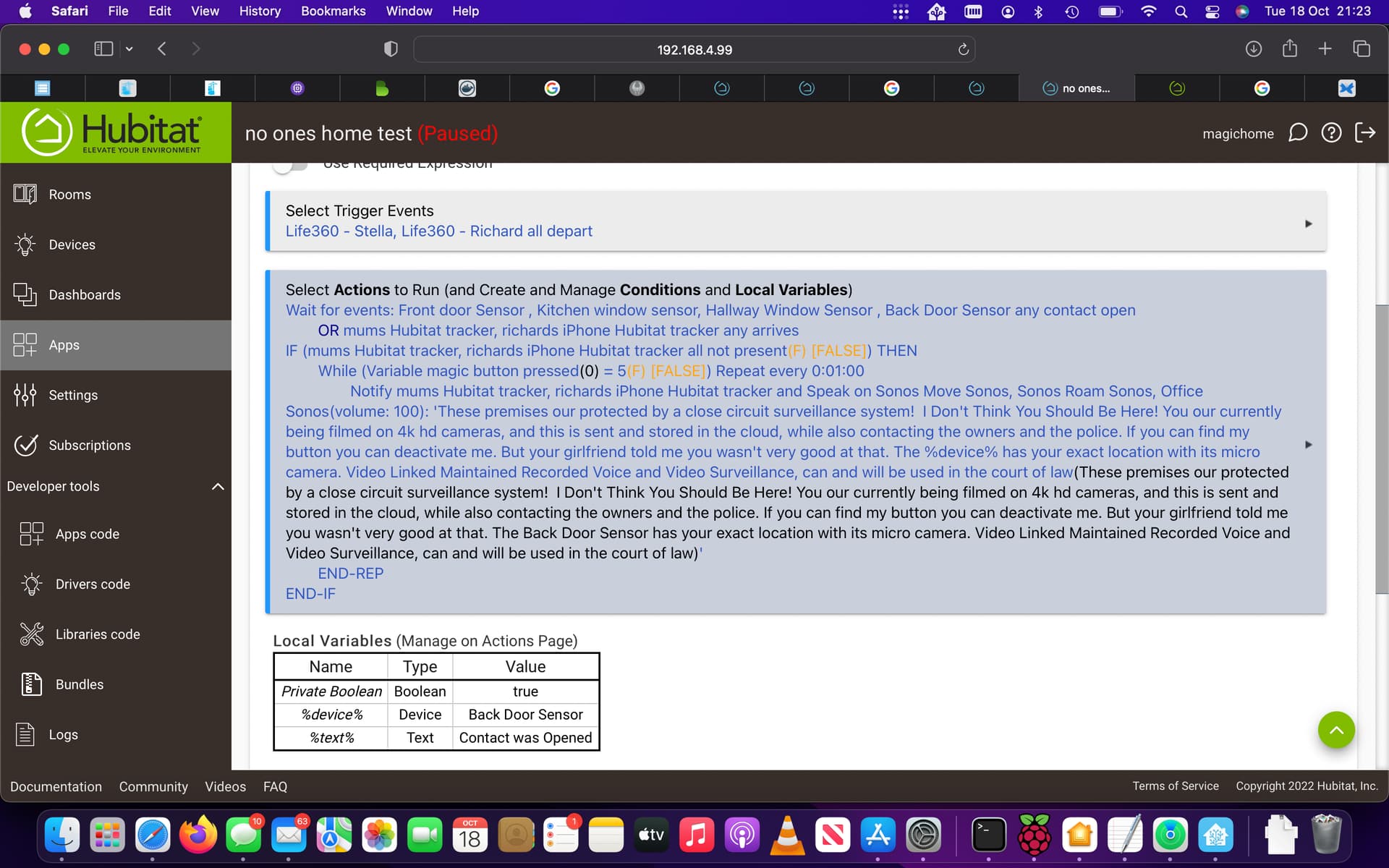
Task: Open the Documentation link
Action: [x=56, y=786]
